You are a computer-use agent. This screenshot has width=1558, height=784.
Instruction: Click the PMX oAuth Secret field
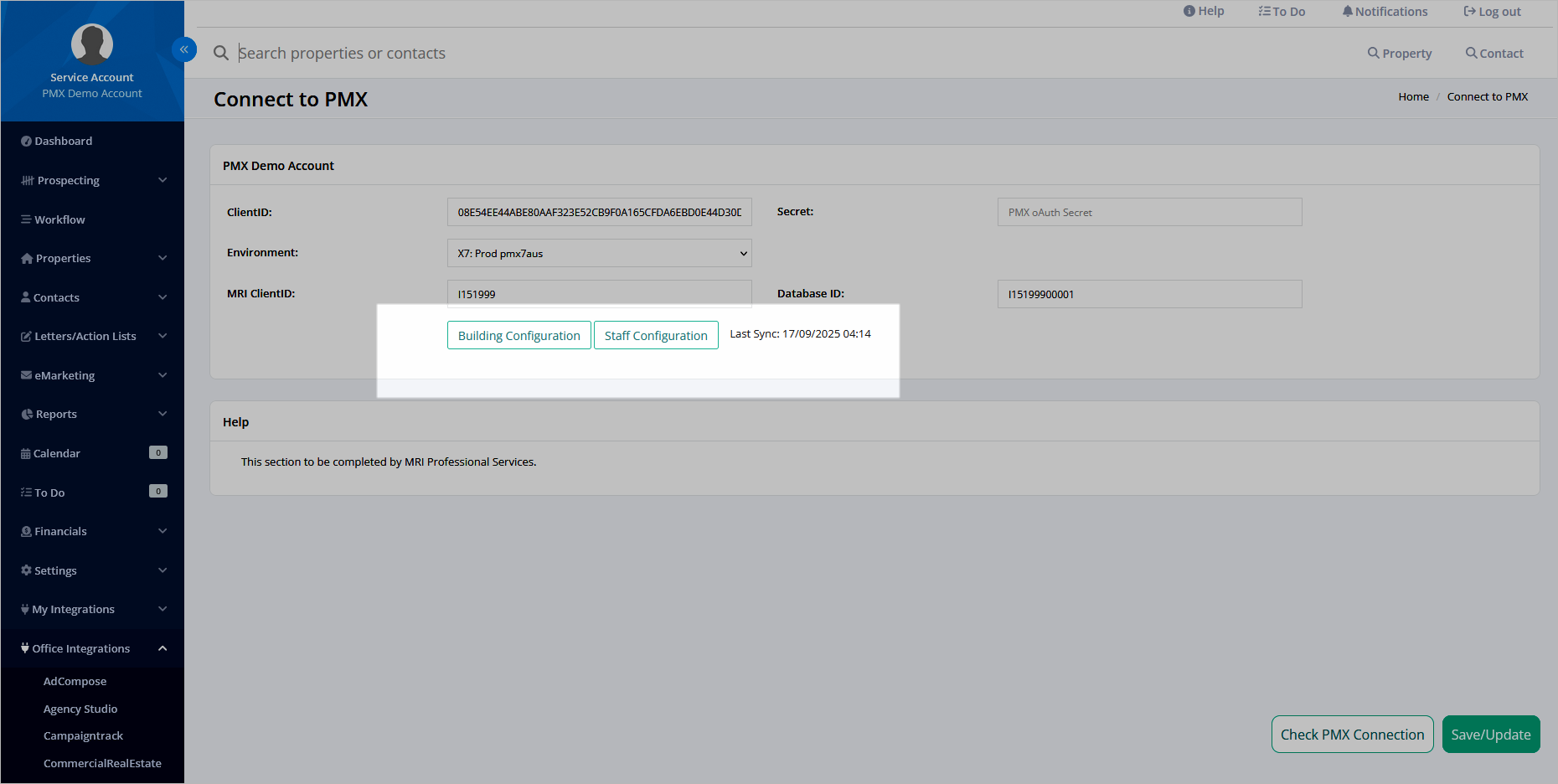click(x=1149, y=212)
